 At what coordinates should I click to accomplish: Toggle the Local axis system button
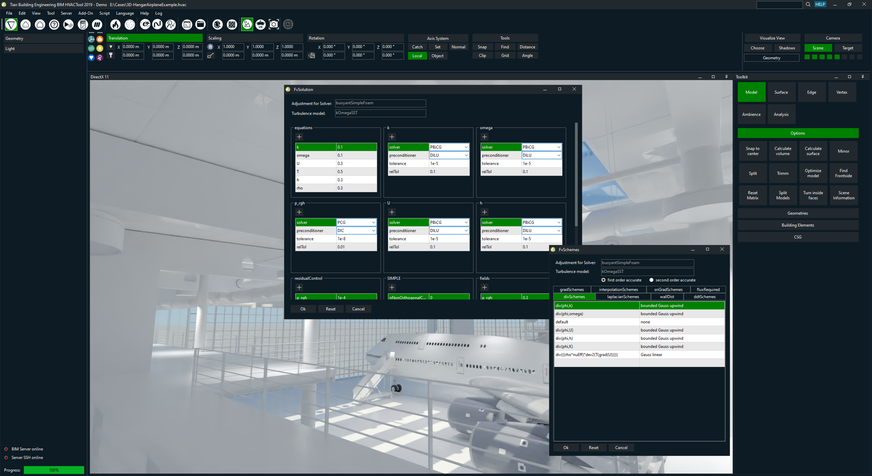click(417, 56)
